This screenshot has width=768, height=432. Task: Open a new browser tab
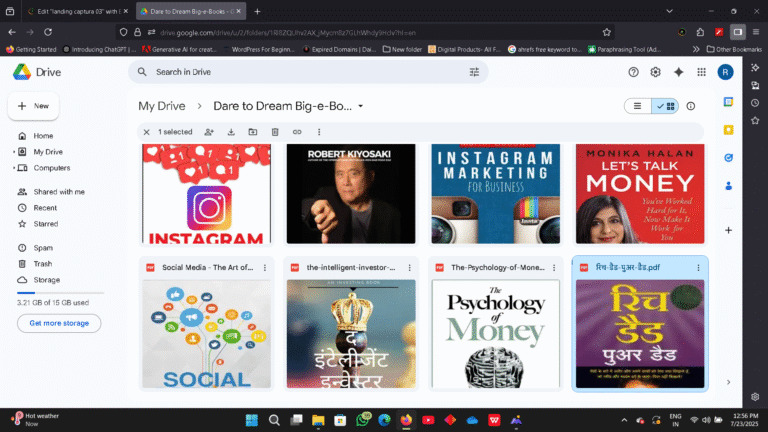coord(257,11)
